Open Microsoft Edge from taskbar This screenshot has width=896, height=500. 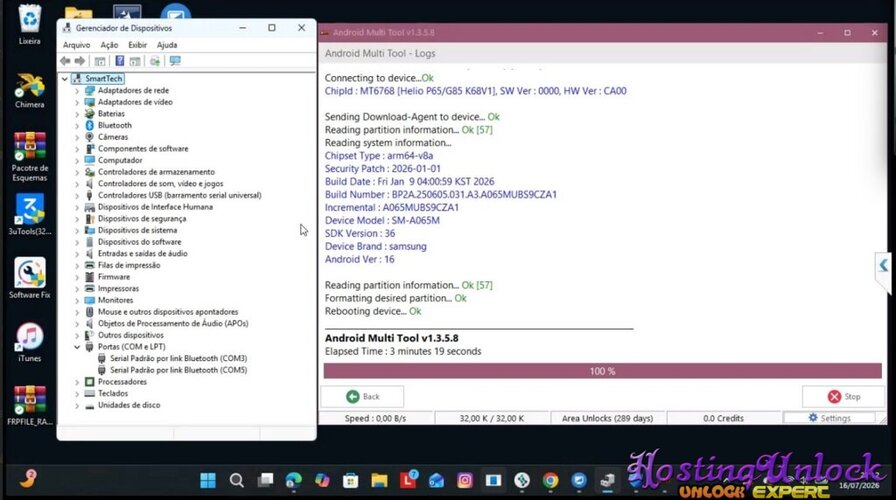point(294,480)
